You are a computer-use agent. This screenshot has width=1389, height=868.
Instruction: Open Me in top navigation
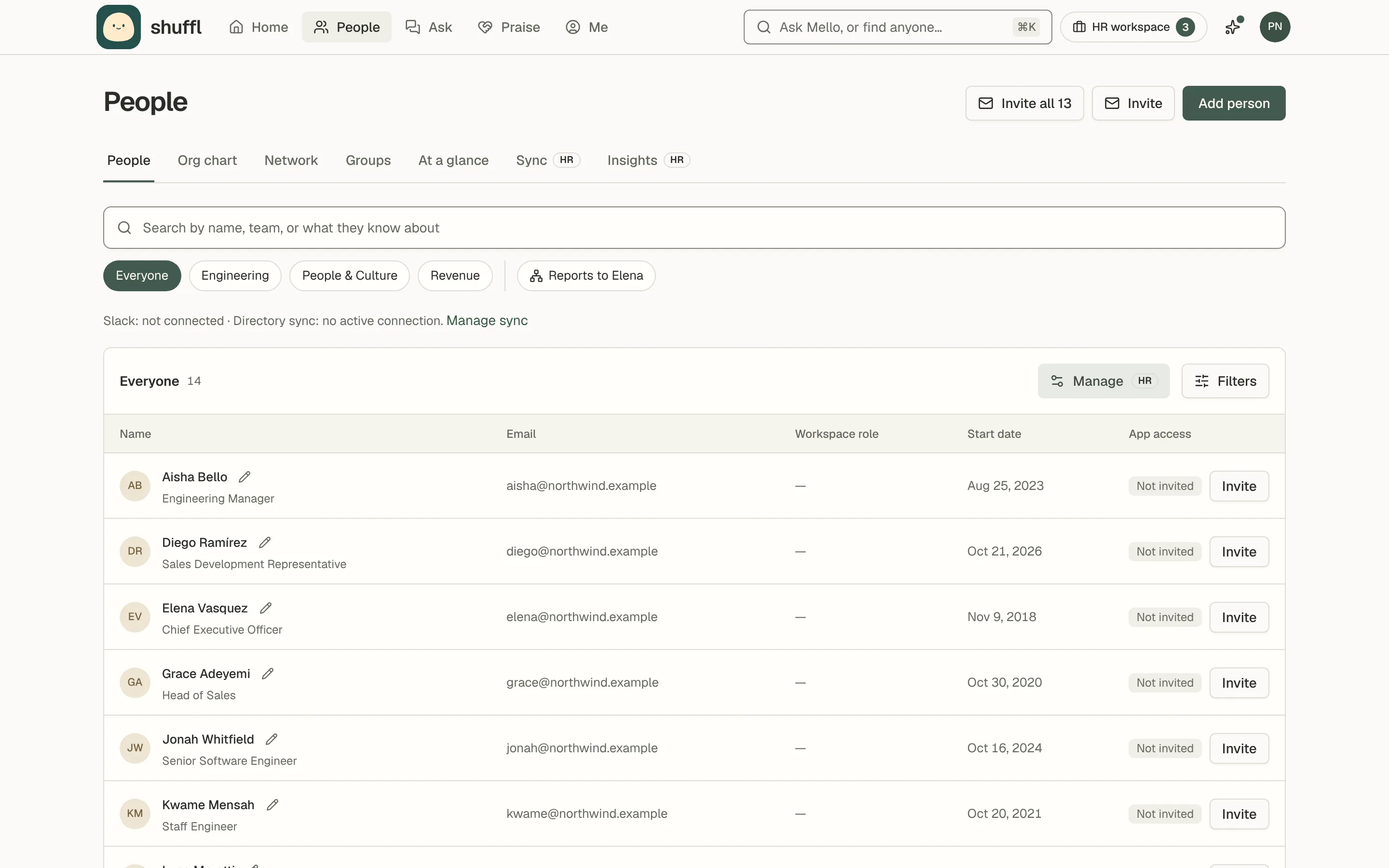(586, 27)
